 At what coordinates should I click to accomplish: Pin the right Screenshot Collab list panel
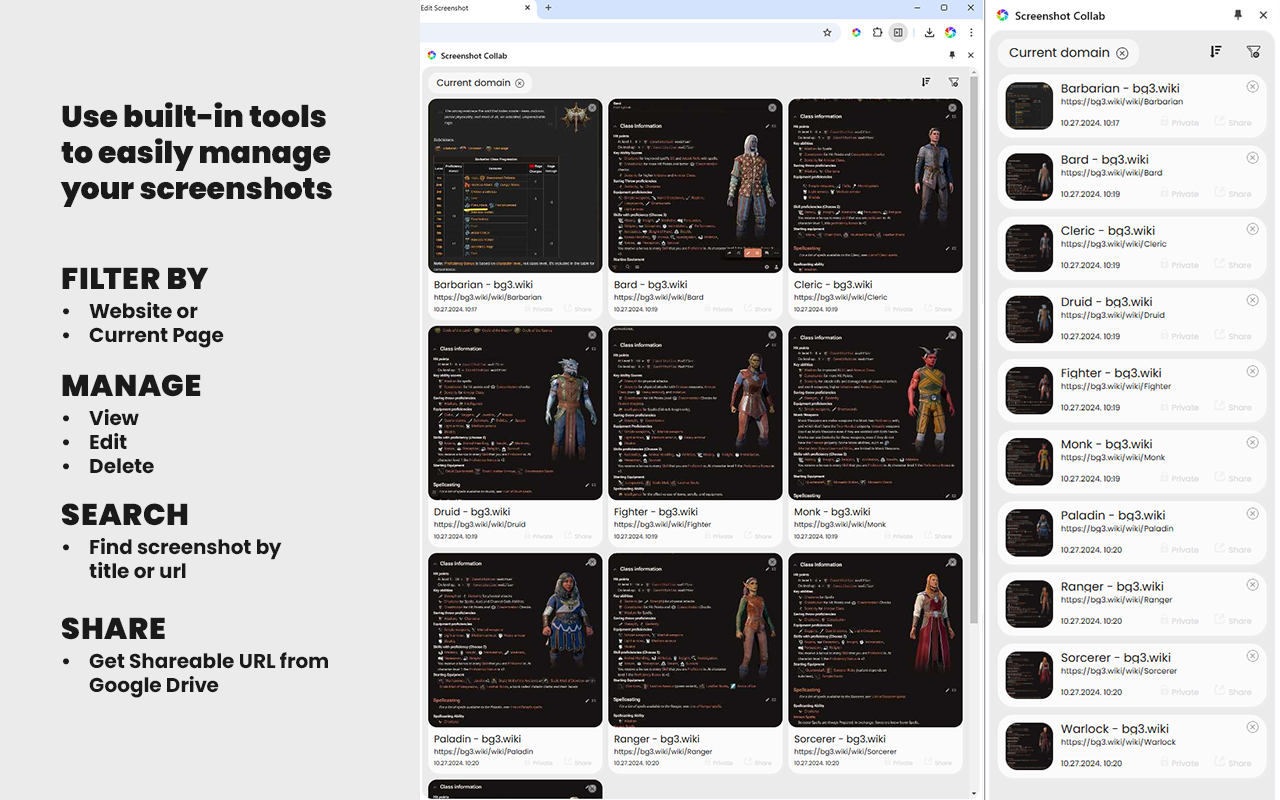1238,15
